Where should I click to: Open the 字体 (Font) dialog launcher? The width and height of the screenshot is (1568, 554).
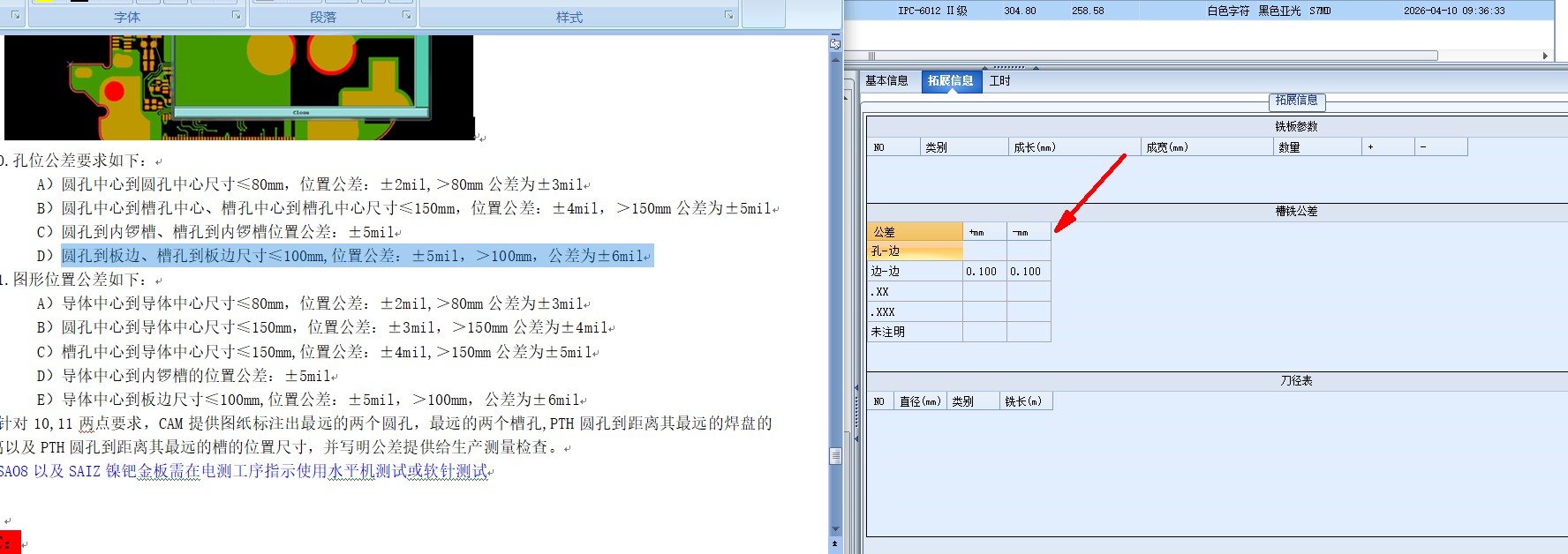(x=236, y=15)
